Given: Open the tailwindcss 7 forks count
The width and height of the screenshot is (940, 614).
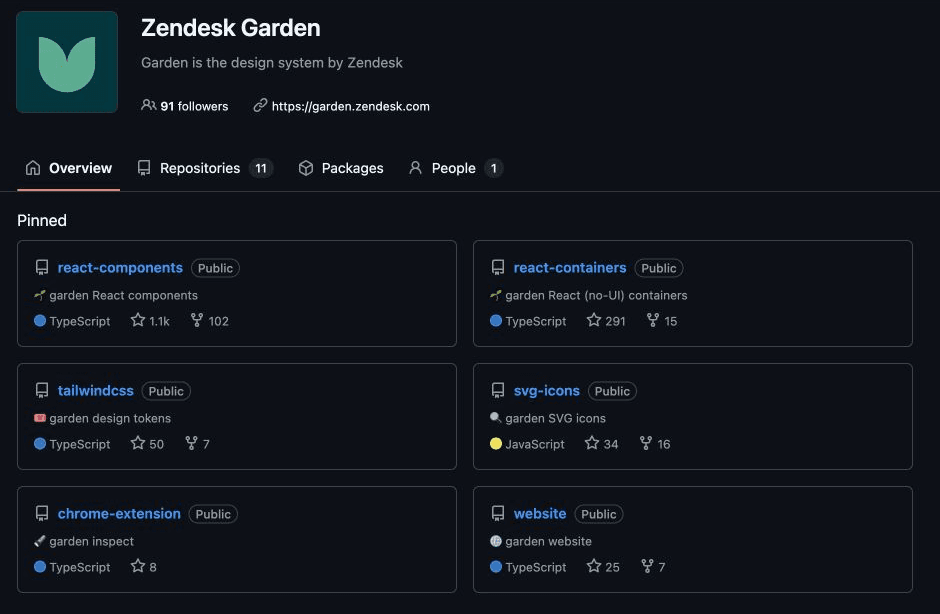Looking at the screenshot, I should pyautogui.click(x=206, y=444).
